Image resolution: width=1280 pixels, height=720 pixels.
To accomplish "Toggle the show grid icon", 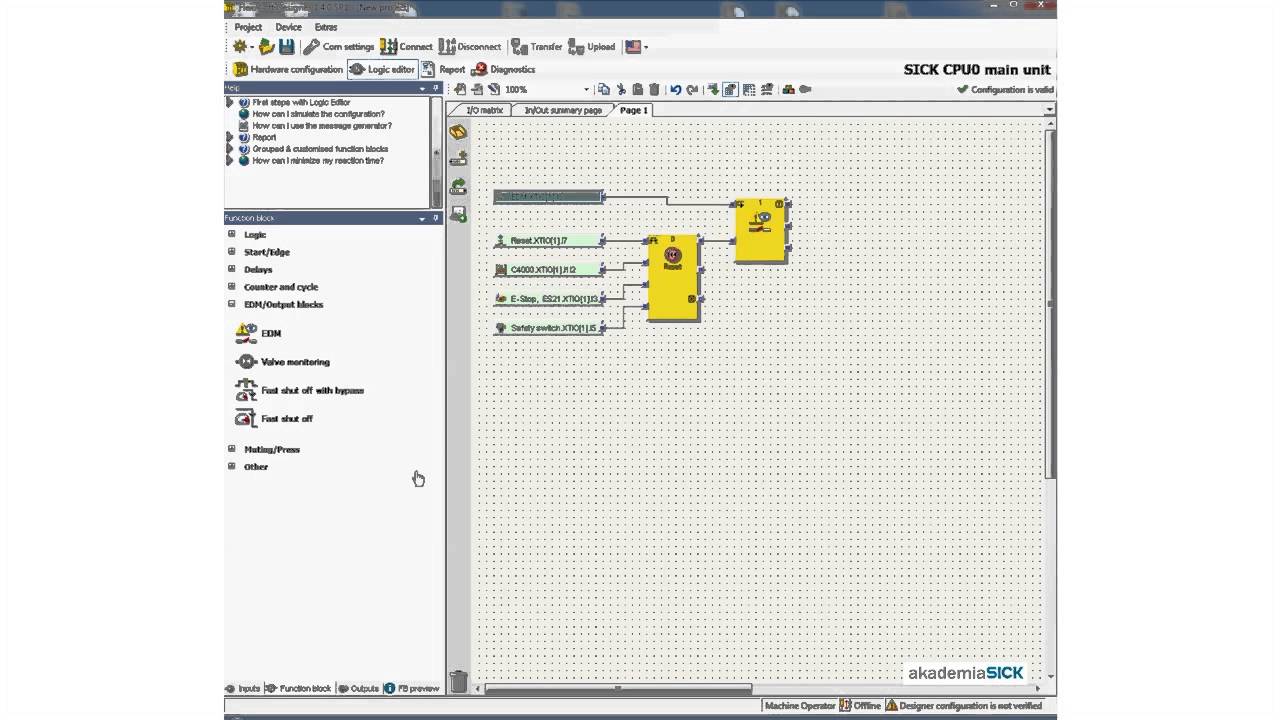I will coord(749,89).
